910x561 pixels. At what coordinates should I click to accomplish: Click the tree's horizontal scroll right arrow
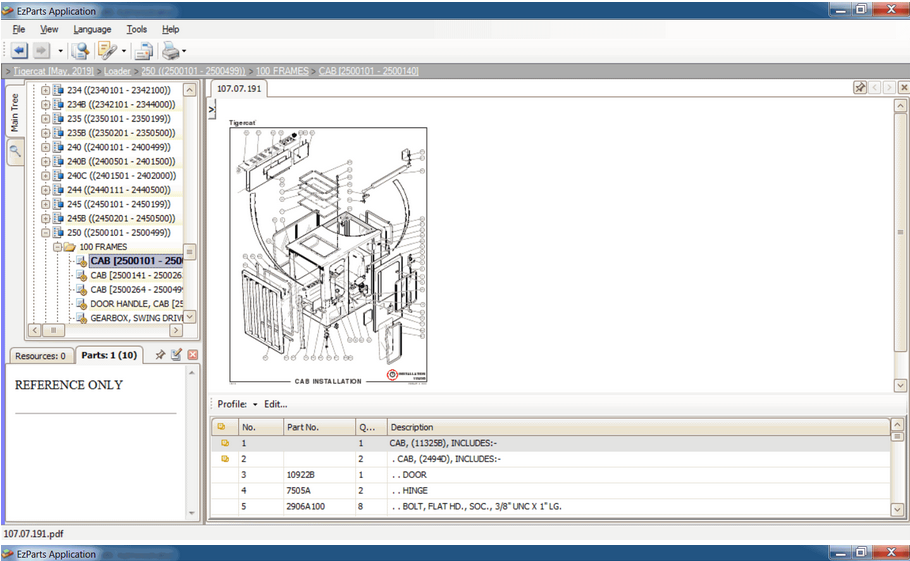click(x=176, y=330)
